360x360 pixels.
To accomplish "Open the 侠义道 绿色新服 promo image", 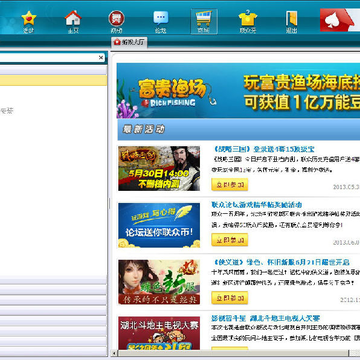I will pyautogui.click(x=159, y=282).
